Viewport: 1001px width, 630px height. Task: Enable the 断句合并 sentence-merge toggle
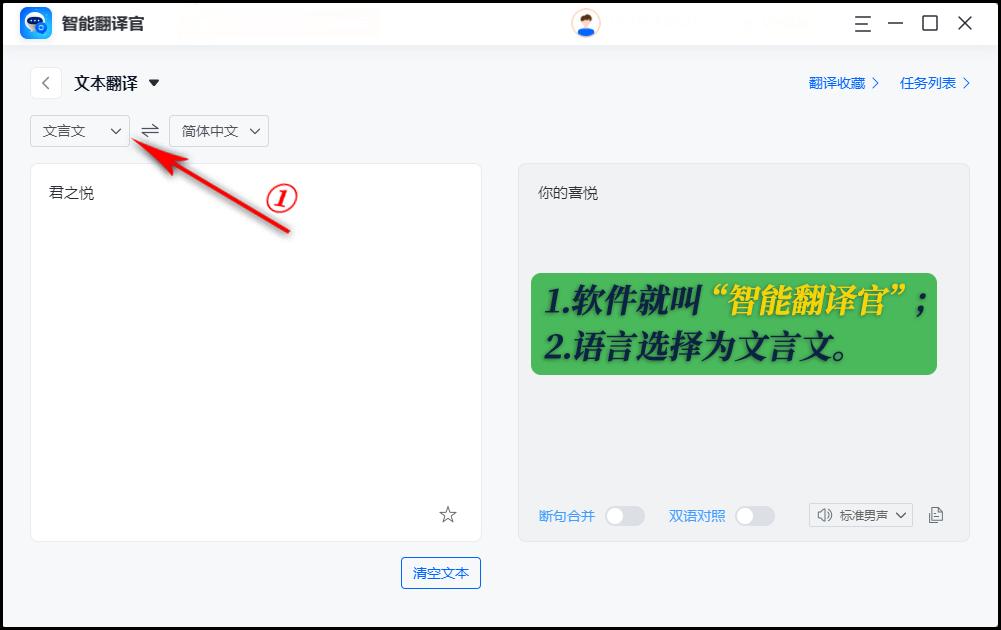[623, 516]
